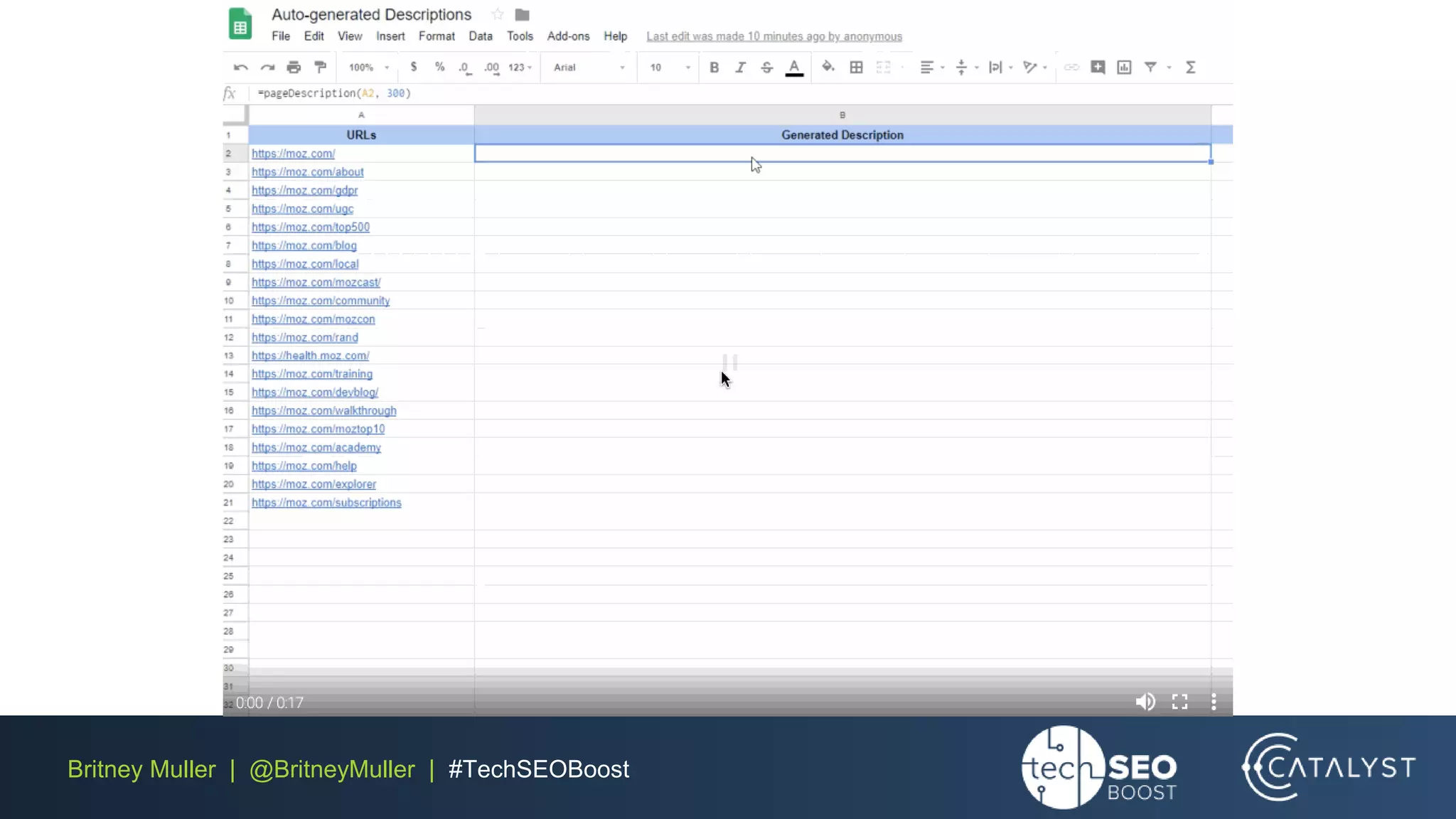Open the Tools menu
This screenshot has width=1456, height=819.
520,36
